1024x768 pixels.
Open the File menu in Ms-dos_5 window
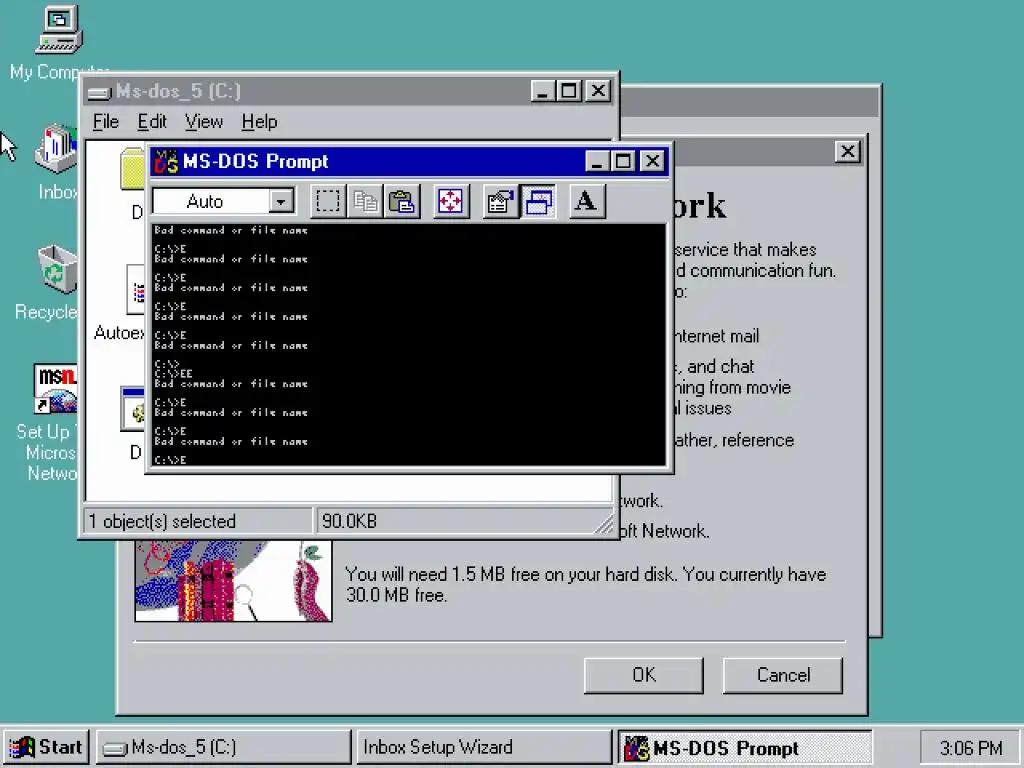click(105, 122)
